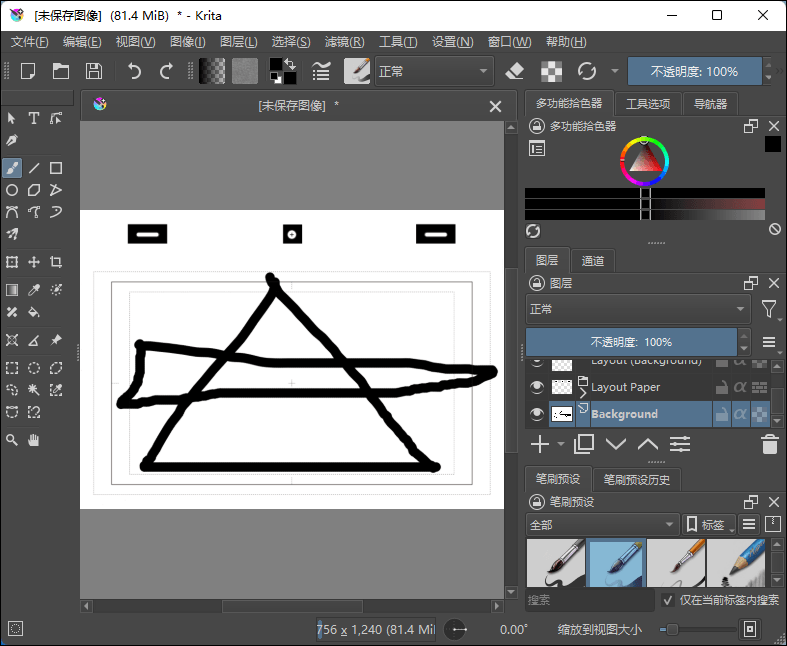Screen dimensions: 787x646
Task: Open the File menu
Action: tap(30, 42)
